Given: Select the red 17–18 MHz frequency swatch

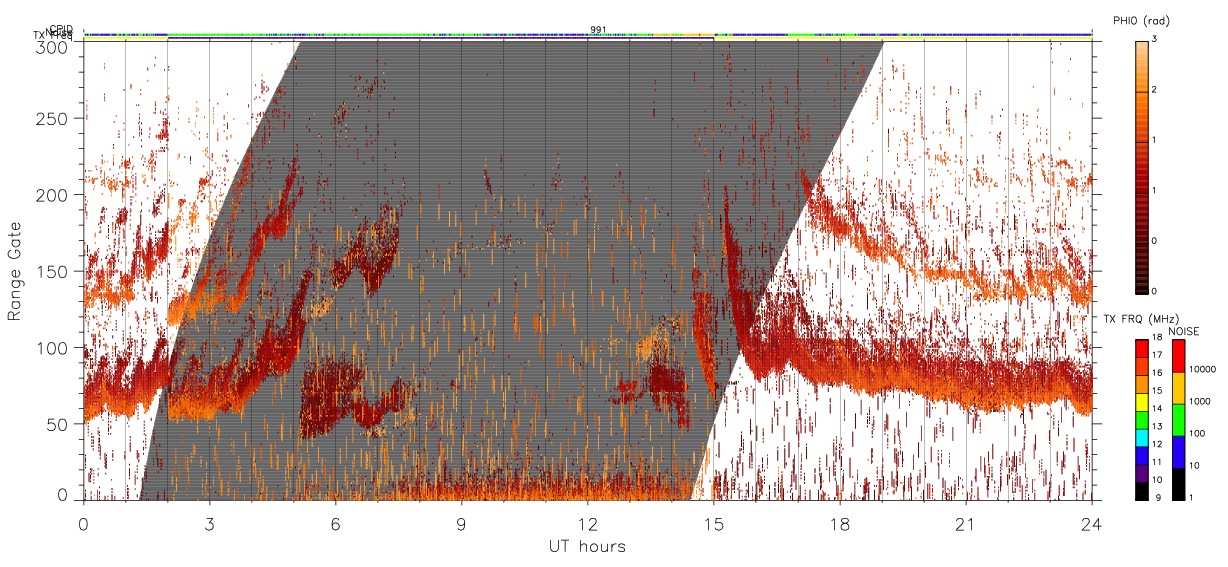Looking at the screenshot, I should tap(1141, 349).
